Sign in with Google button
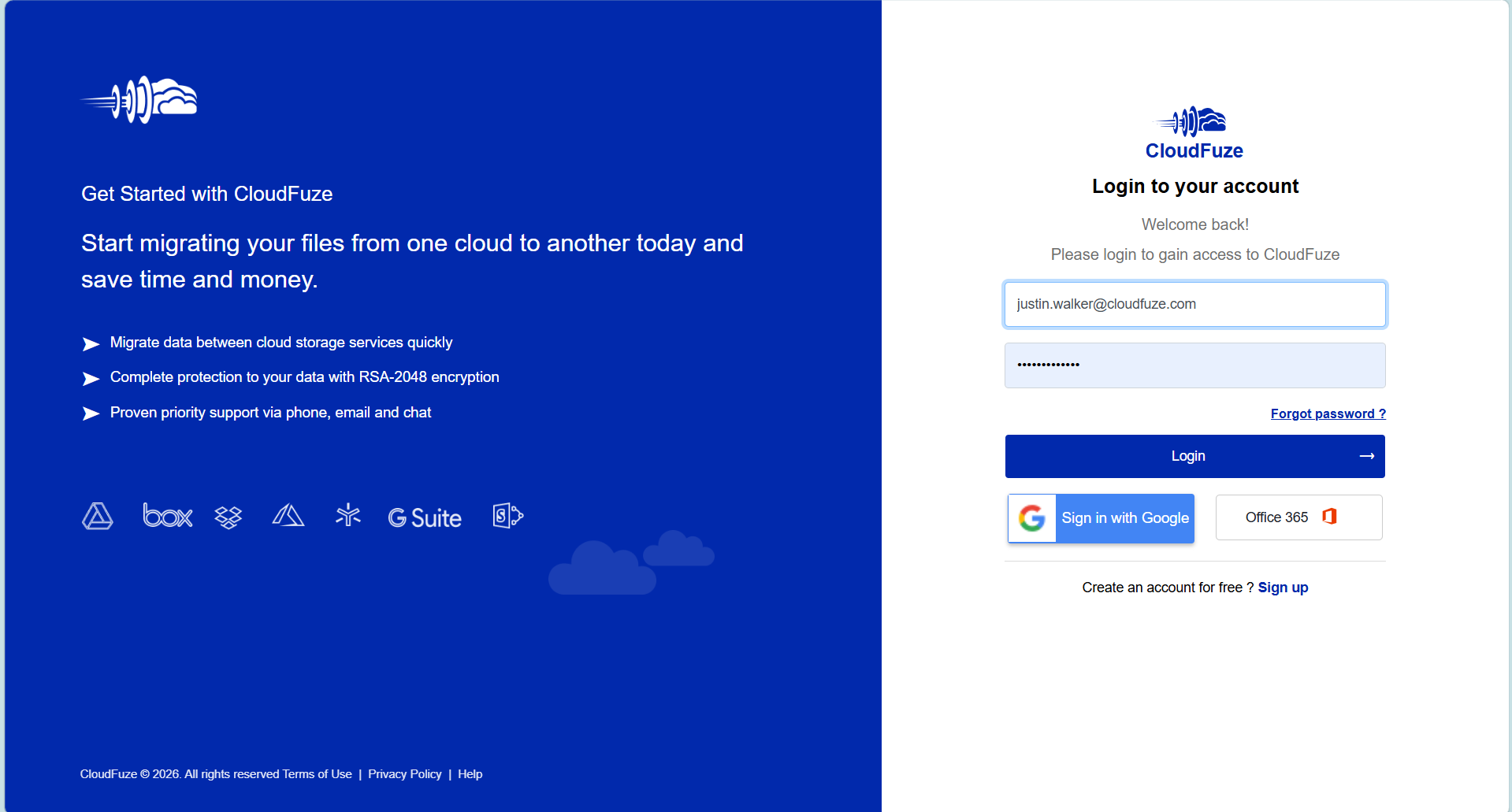Screen dimensions: 1512x812 click(1101, 518)
